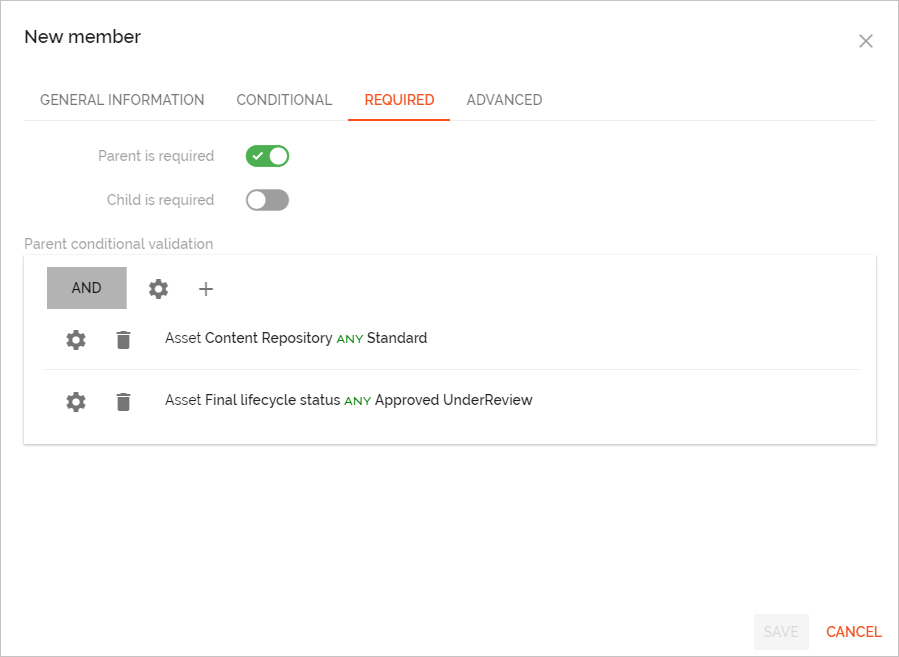Select the Approved value in the lifecycle condition
899x657 pixels.
tap(406, 400)
